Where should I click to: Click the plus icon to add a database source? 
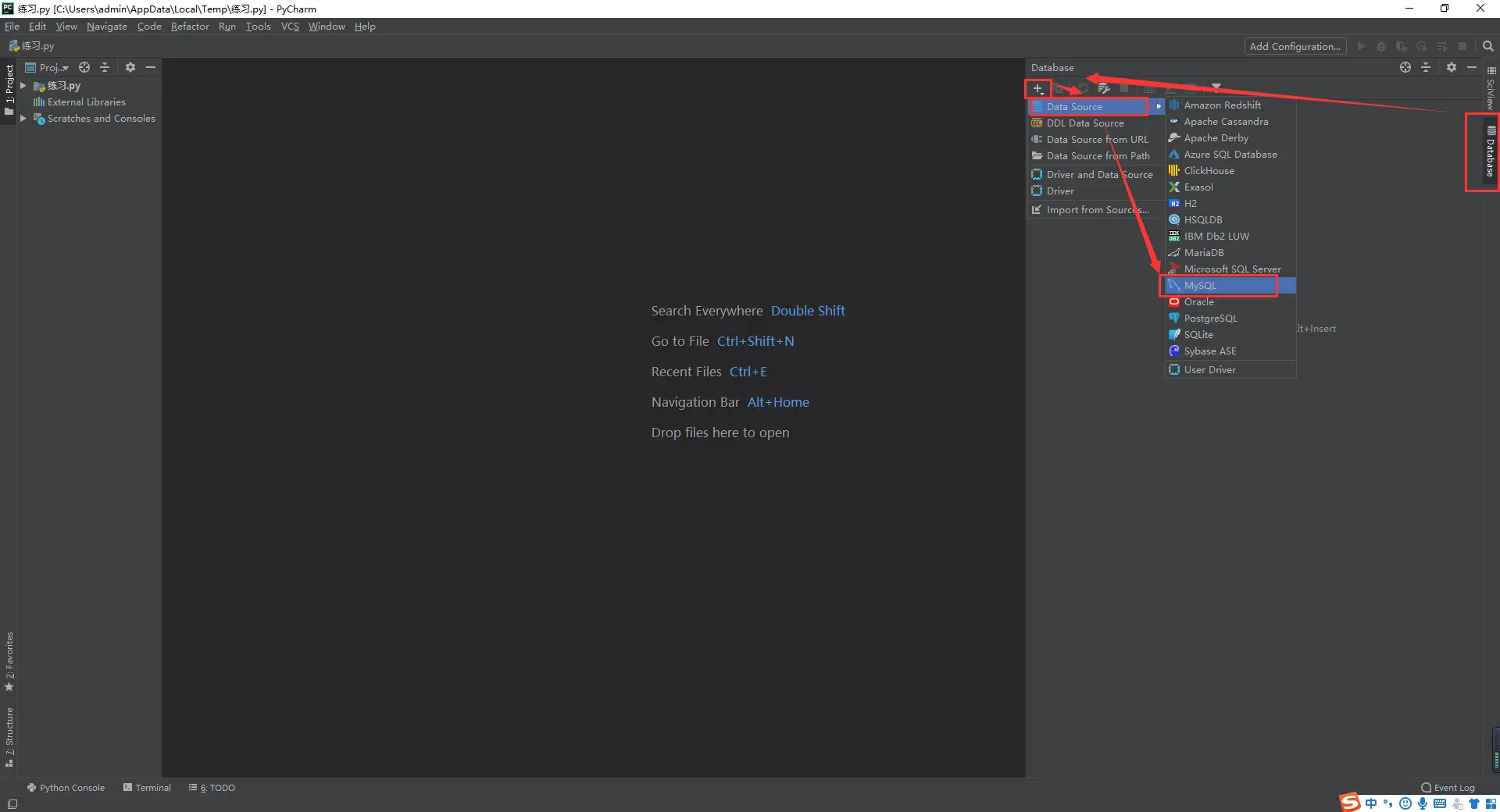[1037, 88]
